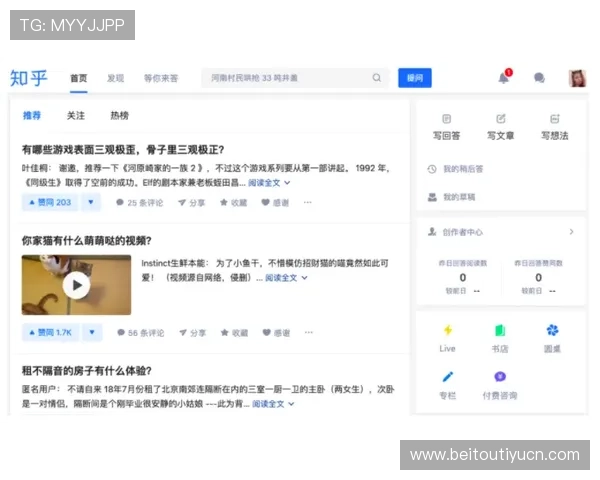Image resolution: width=600 pixels, height=480 pixels.
Task: Open the notifications bell icon
Action: 504,78
